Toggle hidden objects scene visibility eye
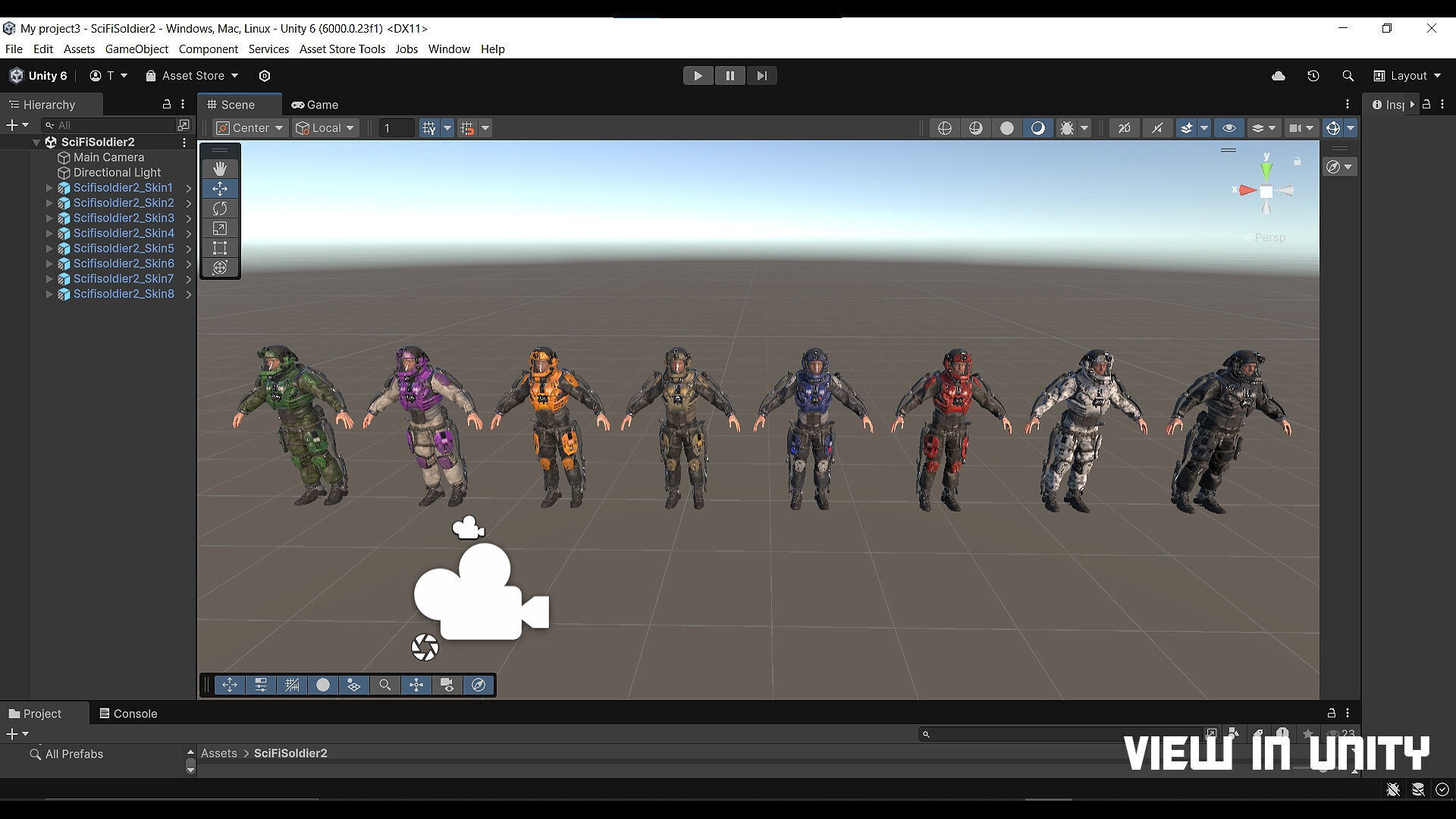This screenshot has width=1456, height=819. click(1229, 128)
